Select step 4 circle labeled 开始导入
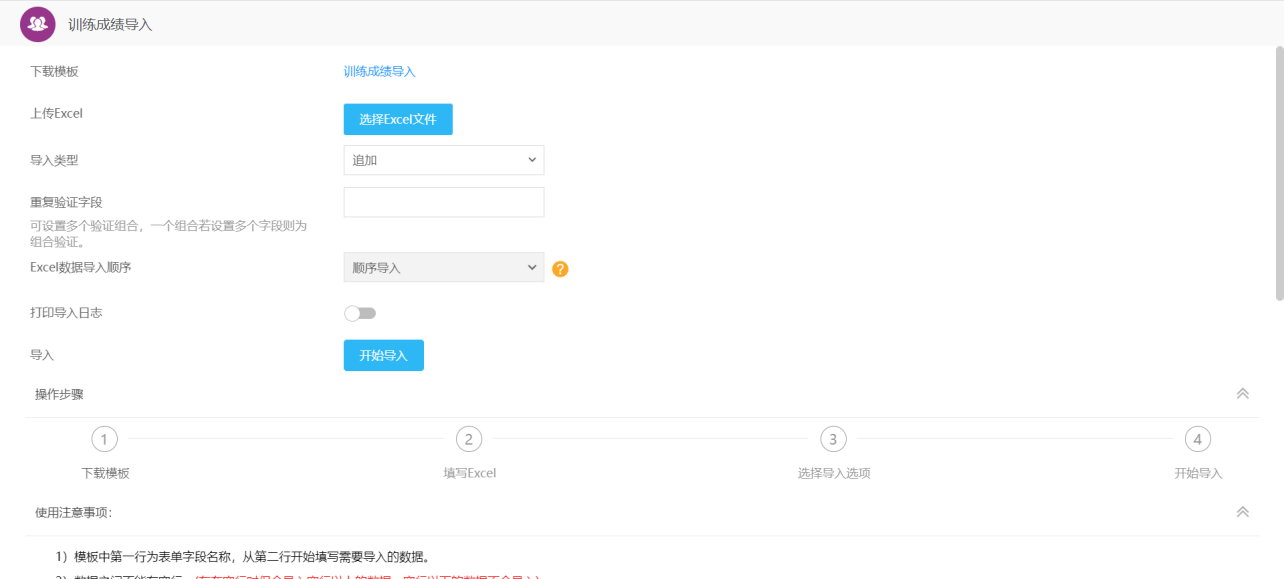The image size is (1284, 579). (x=1197, y=438)
